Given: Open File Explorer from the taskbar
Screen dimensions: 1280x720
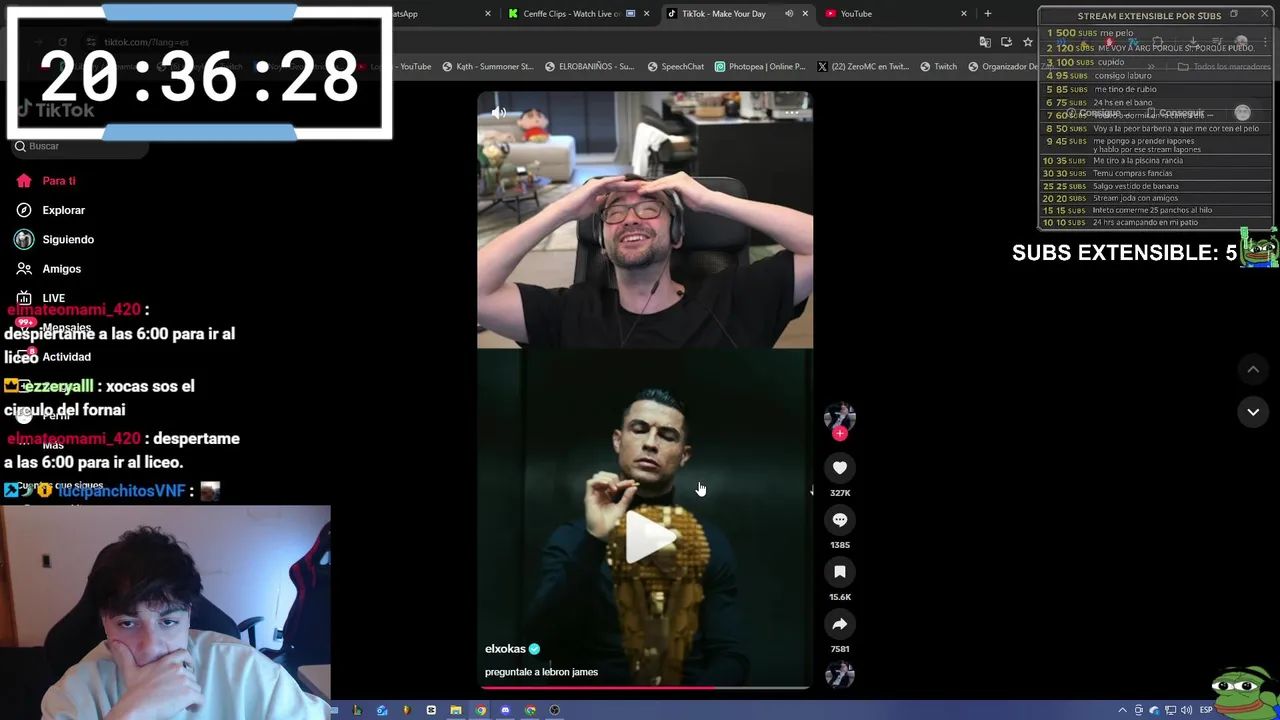Looking at the screenshot, I should coord(456,711).
